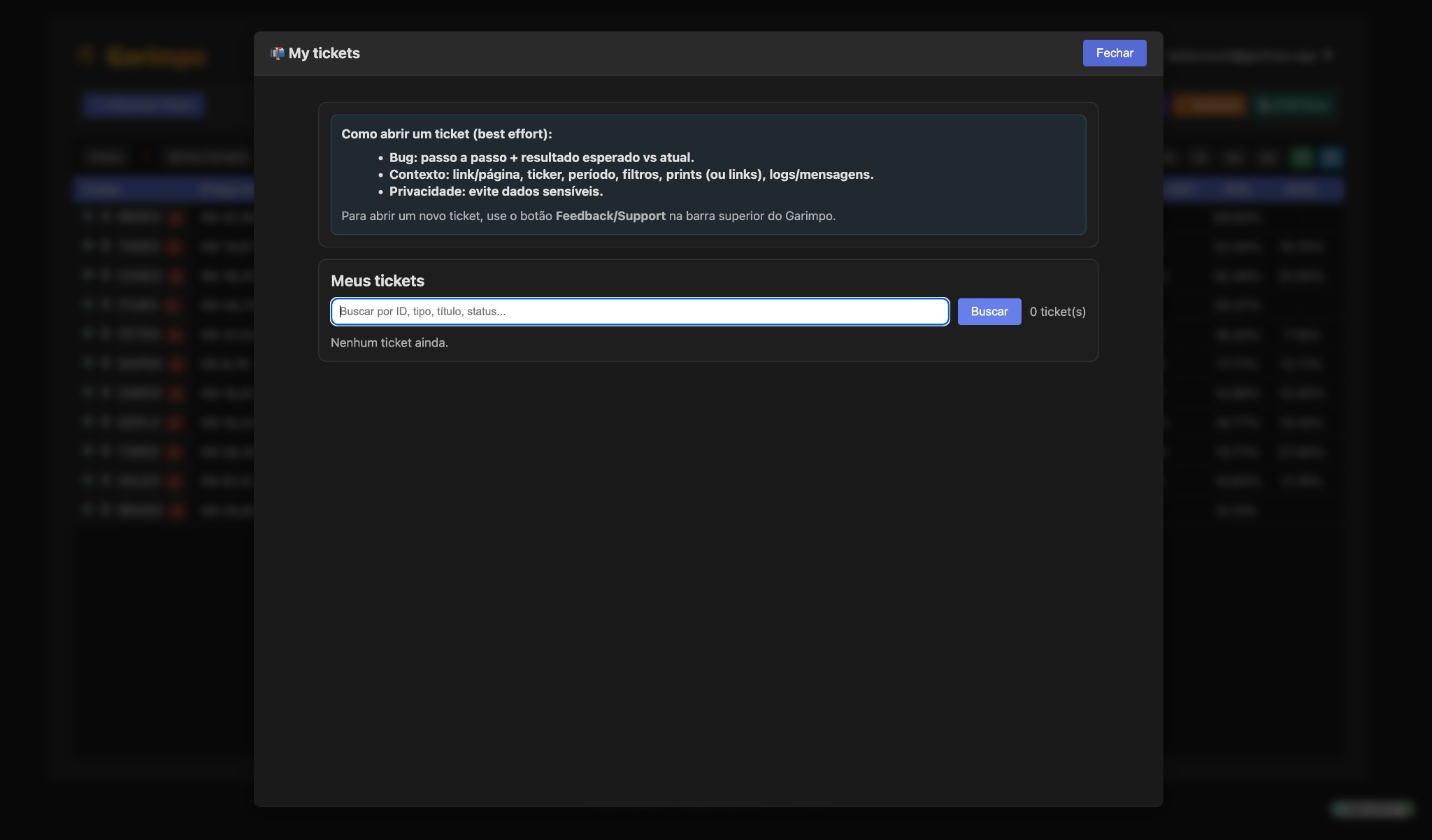Click the bold 'Feedback/Support' text

click(610, 216)
